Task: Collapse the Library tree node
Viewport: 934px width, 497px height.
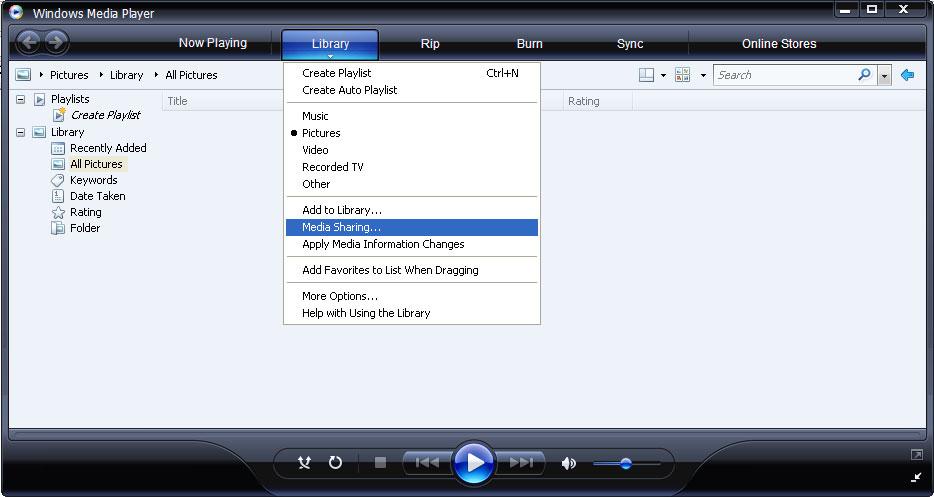Action: (x=20, y=132)
